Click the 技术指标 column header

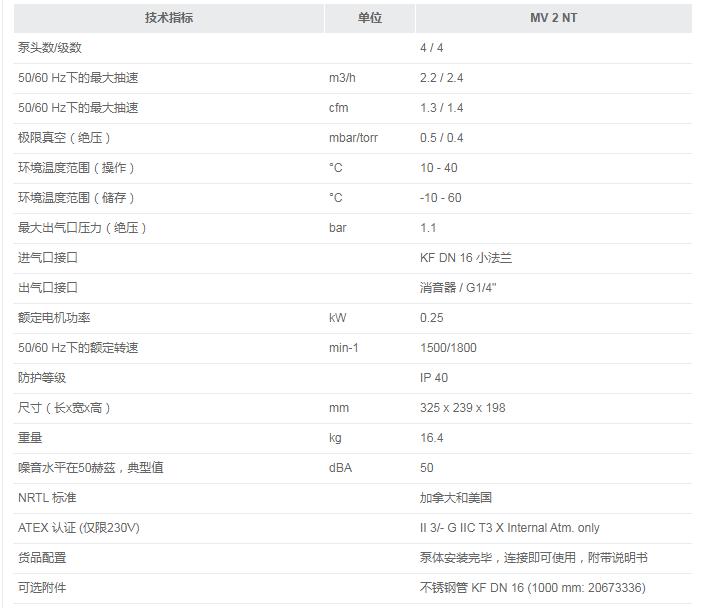169,18
